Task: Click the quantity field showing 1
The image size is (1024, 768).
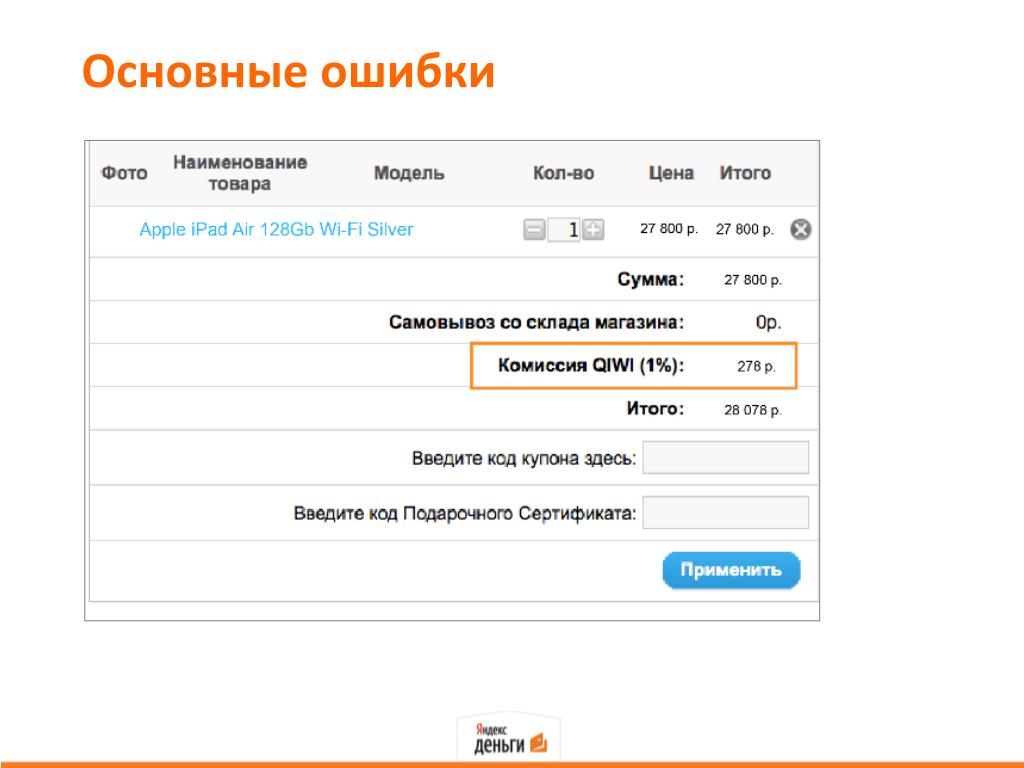Action: pyautogui.click(x=564, y=230)
